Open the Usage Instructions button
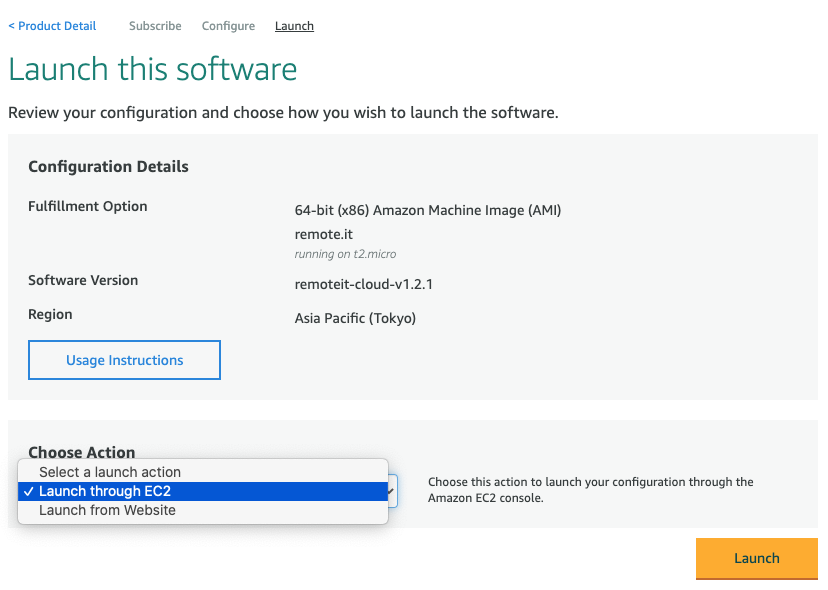 pyautogui.click(x=125, y=360)
